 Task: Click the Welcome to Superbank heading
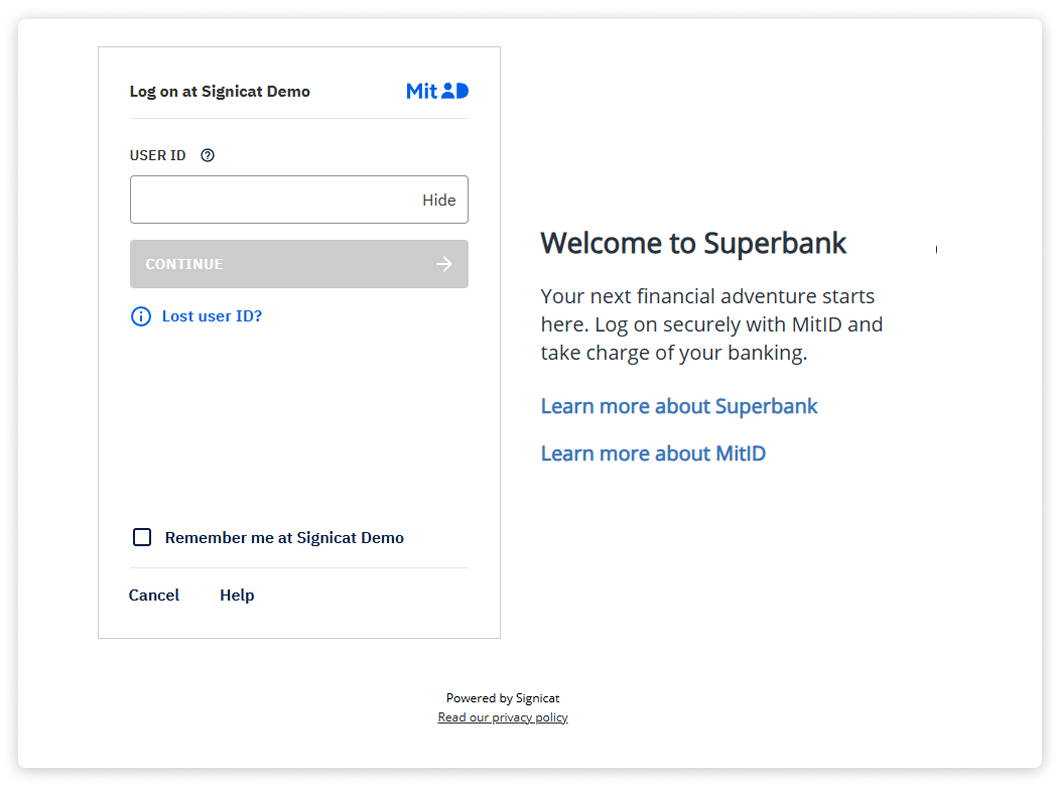tap(693, 243)
